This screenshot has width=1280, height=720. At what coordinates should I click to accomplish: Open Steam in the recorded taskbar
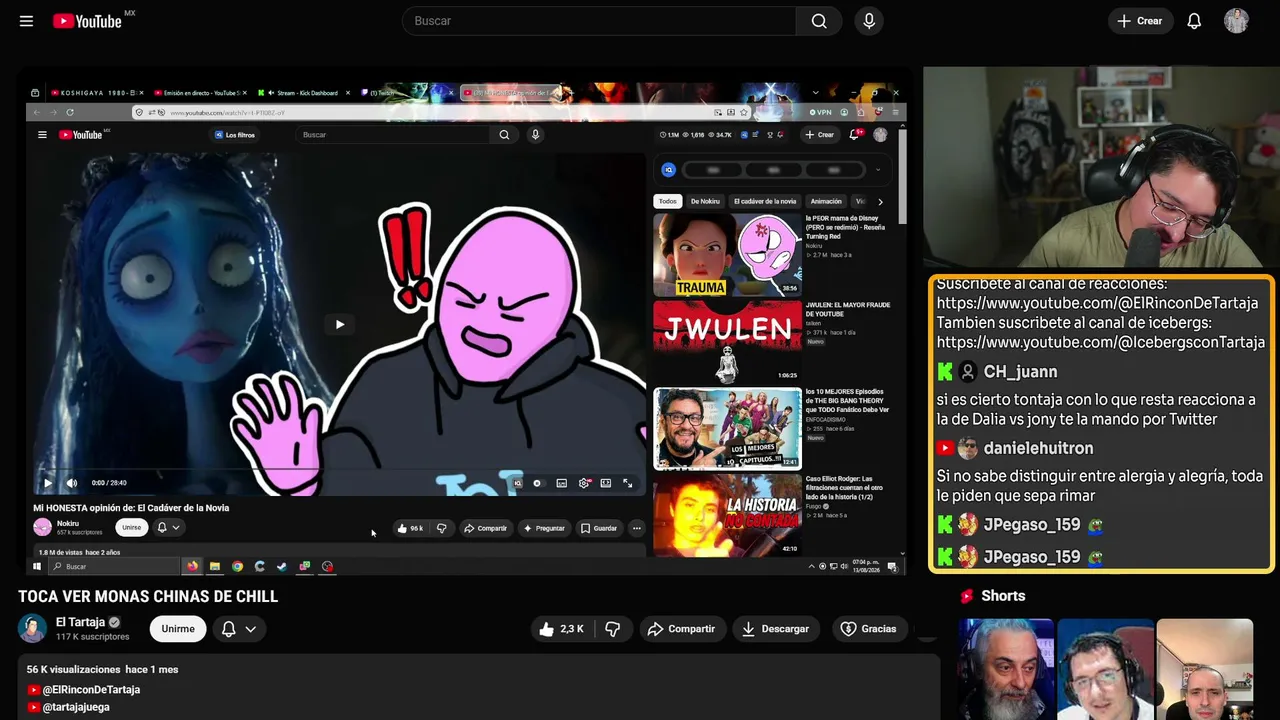282,567
